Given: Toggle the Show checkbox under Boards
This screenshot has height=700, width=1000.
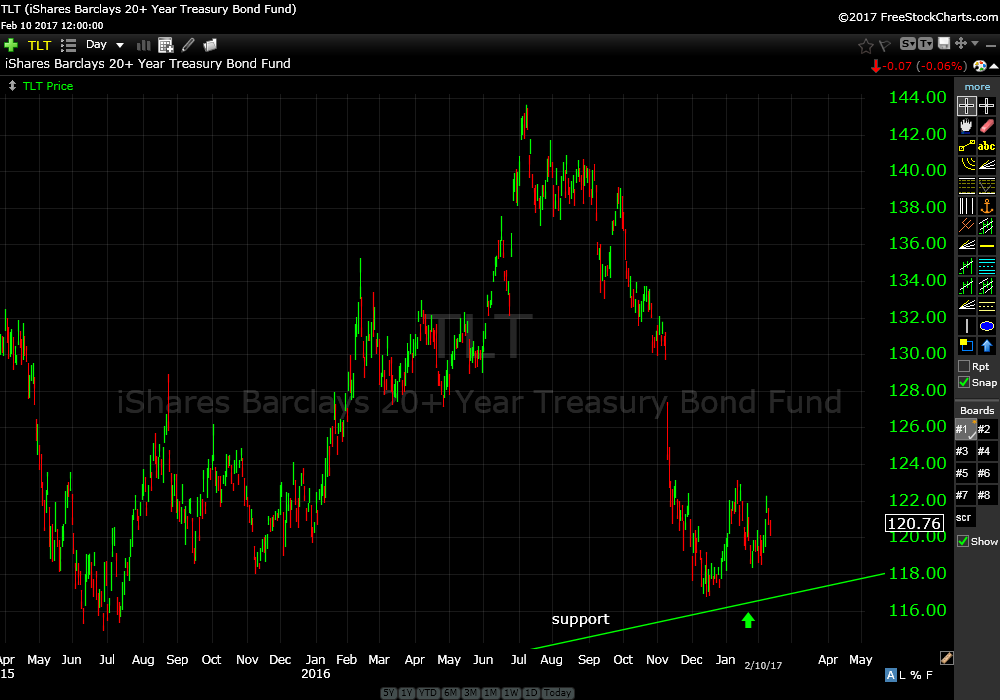Looking at the screenshot, I should tap(964, 541).
